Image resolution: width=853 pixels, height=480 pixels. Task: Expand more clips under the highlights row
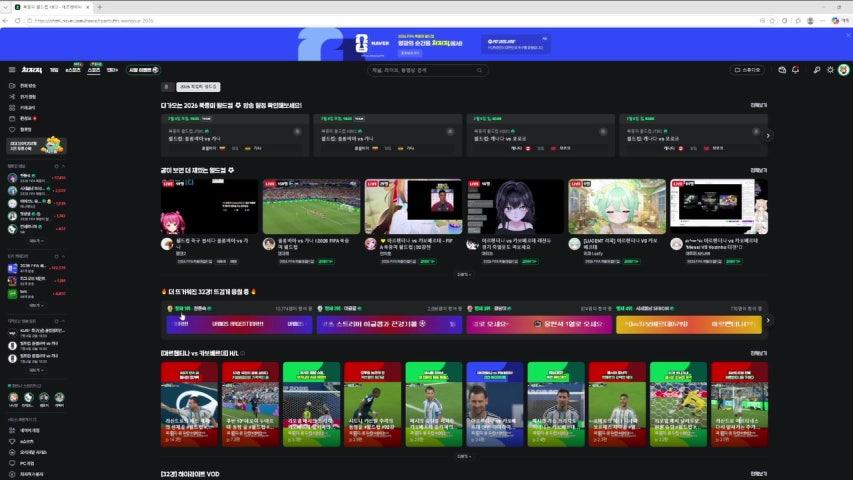point(464,457)
